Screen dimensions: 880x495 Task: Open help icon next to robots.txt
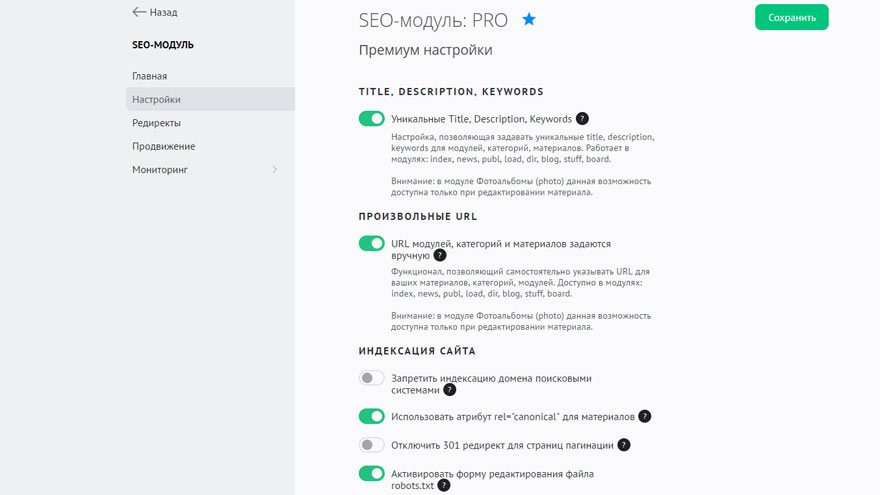(x=443, y=485)
